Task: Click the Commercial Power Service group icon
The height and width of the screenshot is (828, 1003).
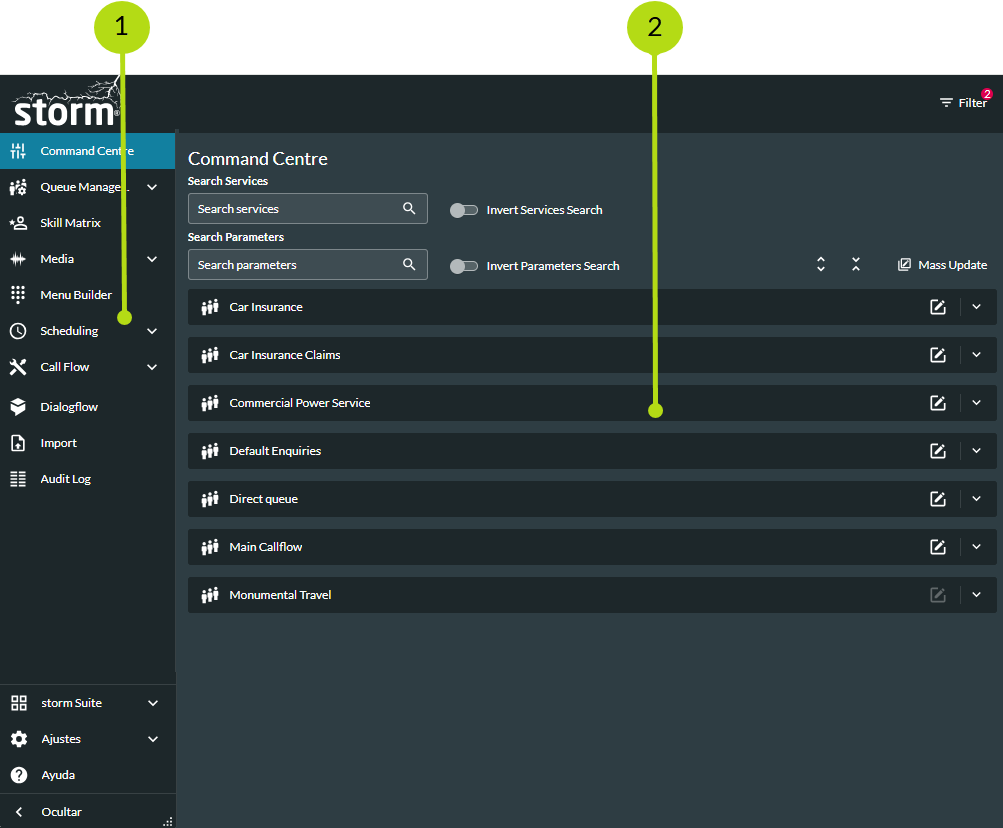Action: point(210,403)
